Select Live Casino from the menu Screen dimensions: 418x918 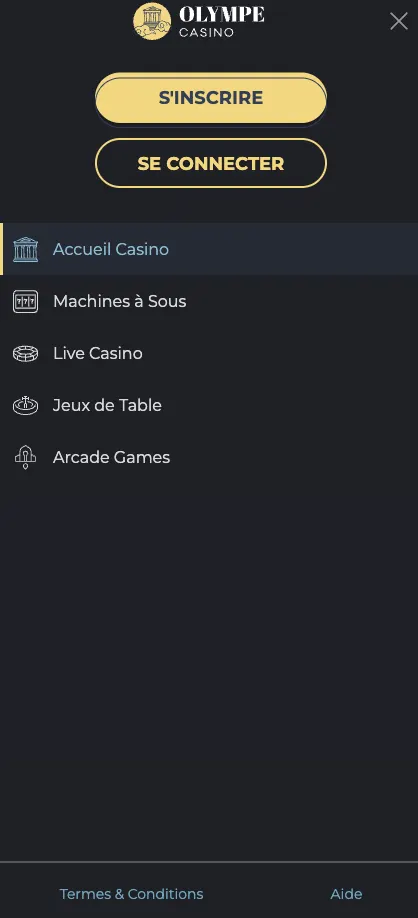coord(209,353)
